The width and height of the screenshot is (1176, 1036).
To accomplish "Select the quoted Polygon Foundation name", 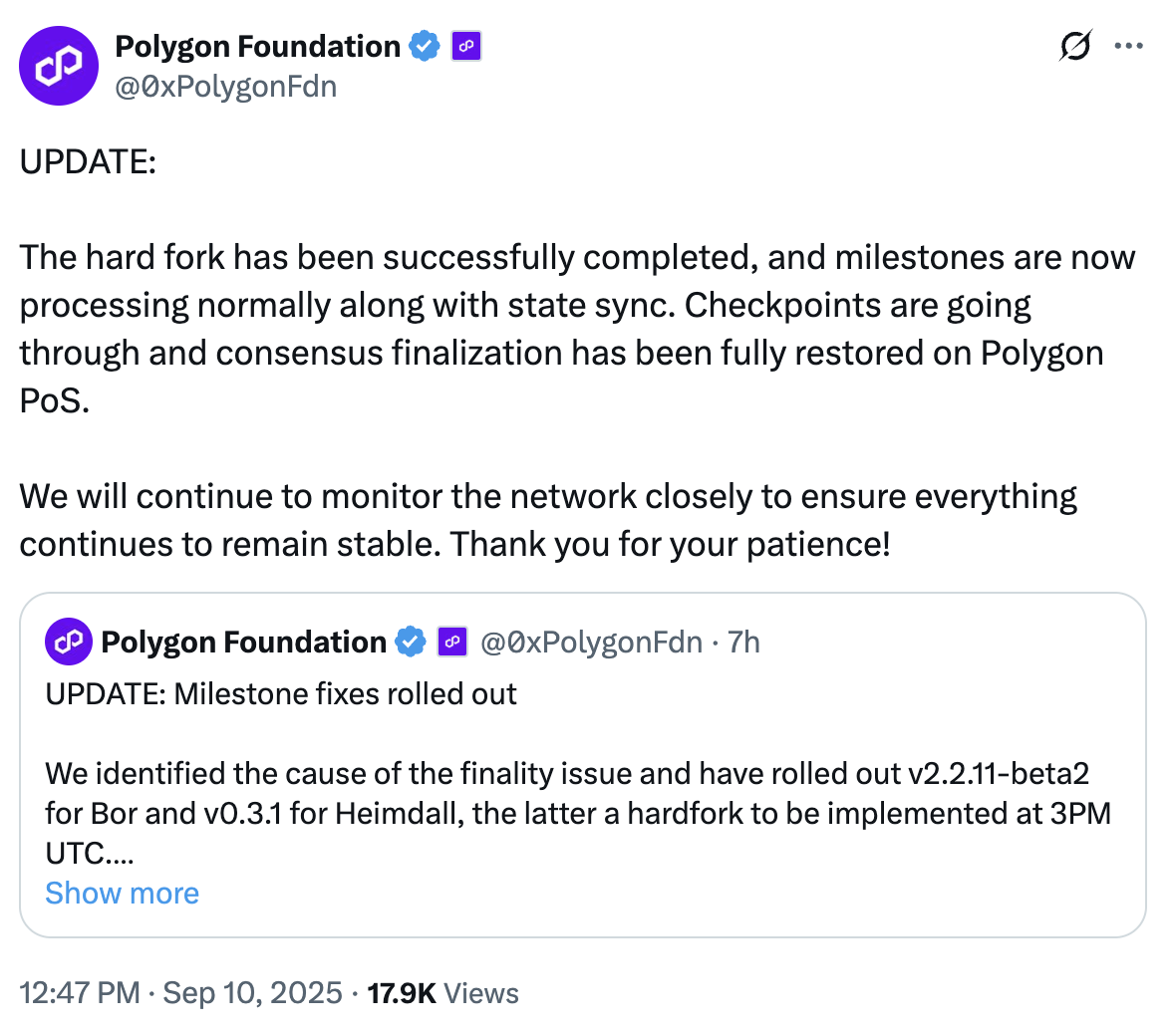I will coord(242,642).
